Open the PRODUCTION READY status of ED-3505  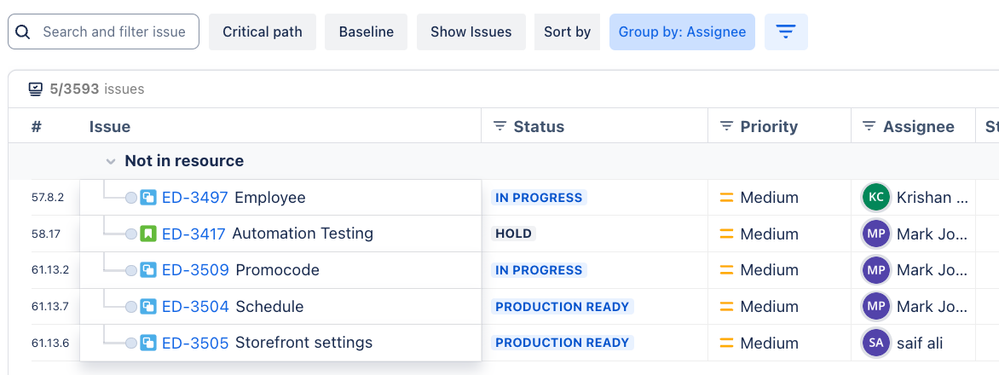coord(563,343)
